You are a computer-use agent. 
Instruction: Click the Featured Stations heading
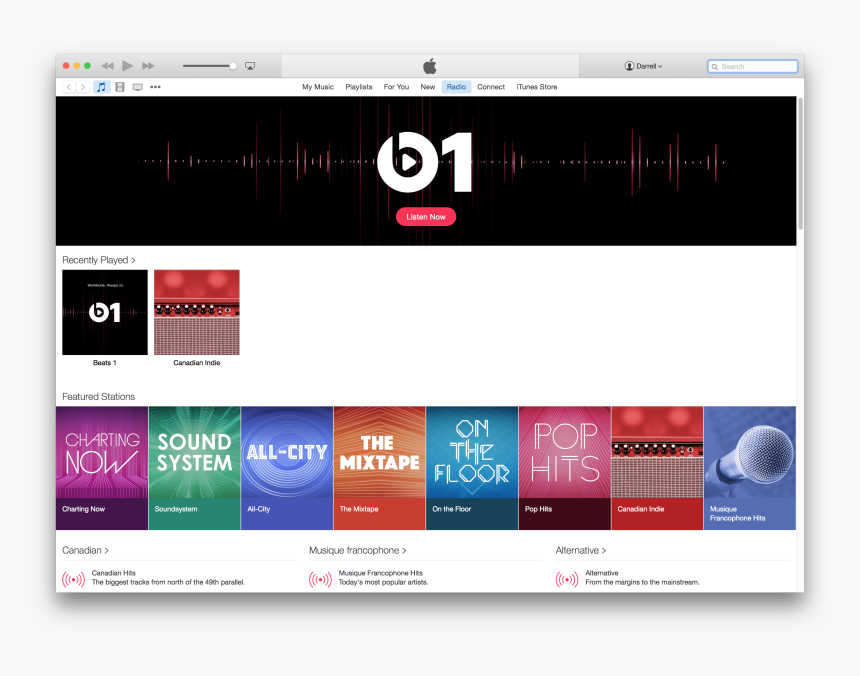98,396
